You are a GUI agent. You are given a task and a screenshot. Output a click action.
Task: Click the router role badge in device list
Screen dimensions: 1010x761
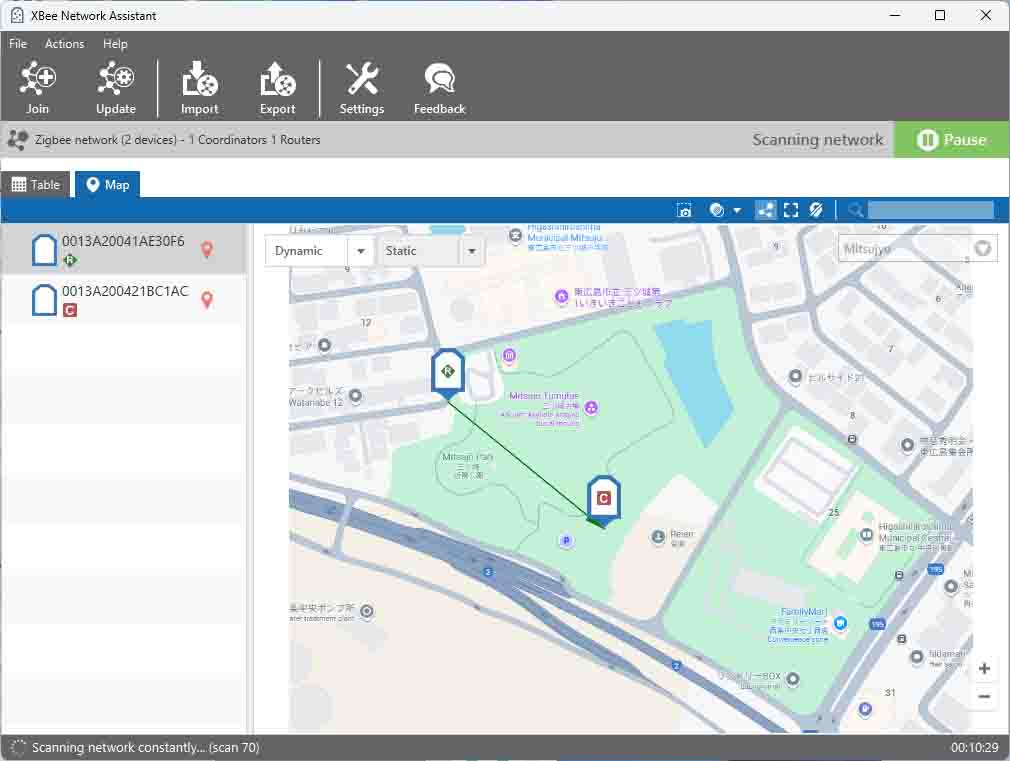(70, 260)
